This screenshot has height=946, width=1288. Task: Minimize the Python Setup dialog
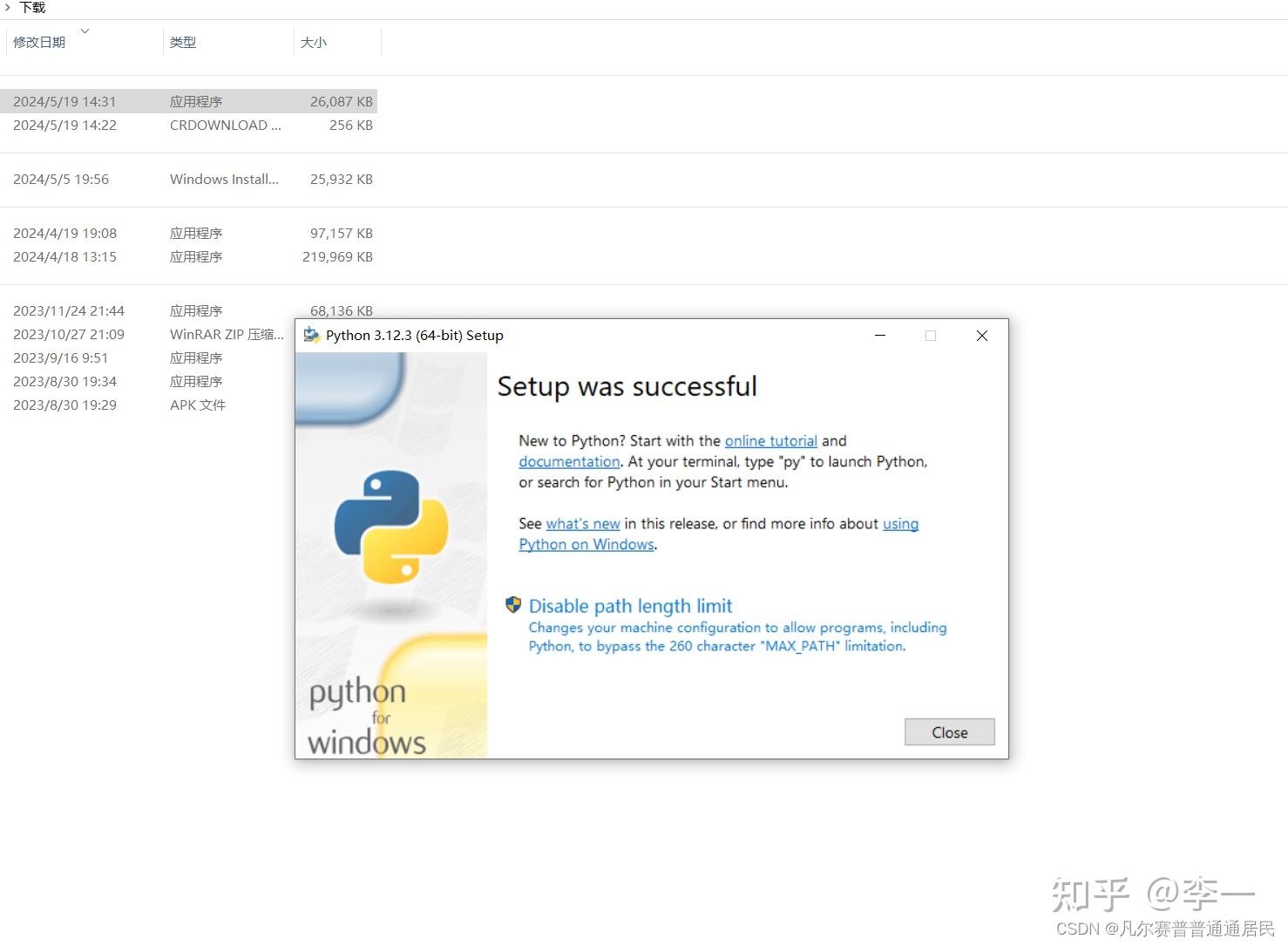pyautogui.click(x=880, y=336)
